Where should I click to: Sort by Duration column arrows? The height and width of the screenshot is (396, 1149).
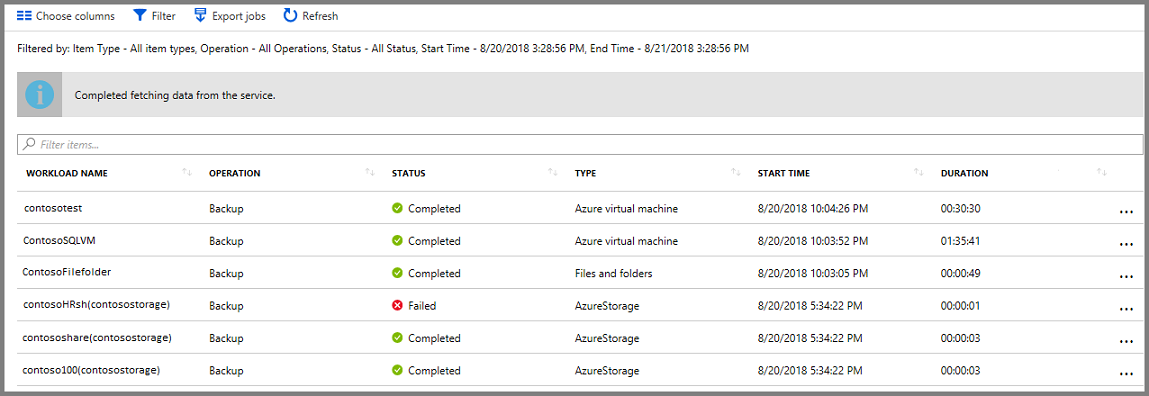1101,173
